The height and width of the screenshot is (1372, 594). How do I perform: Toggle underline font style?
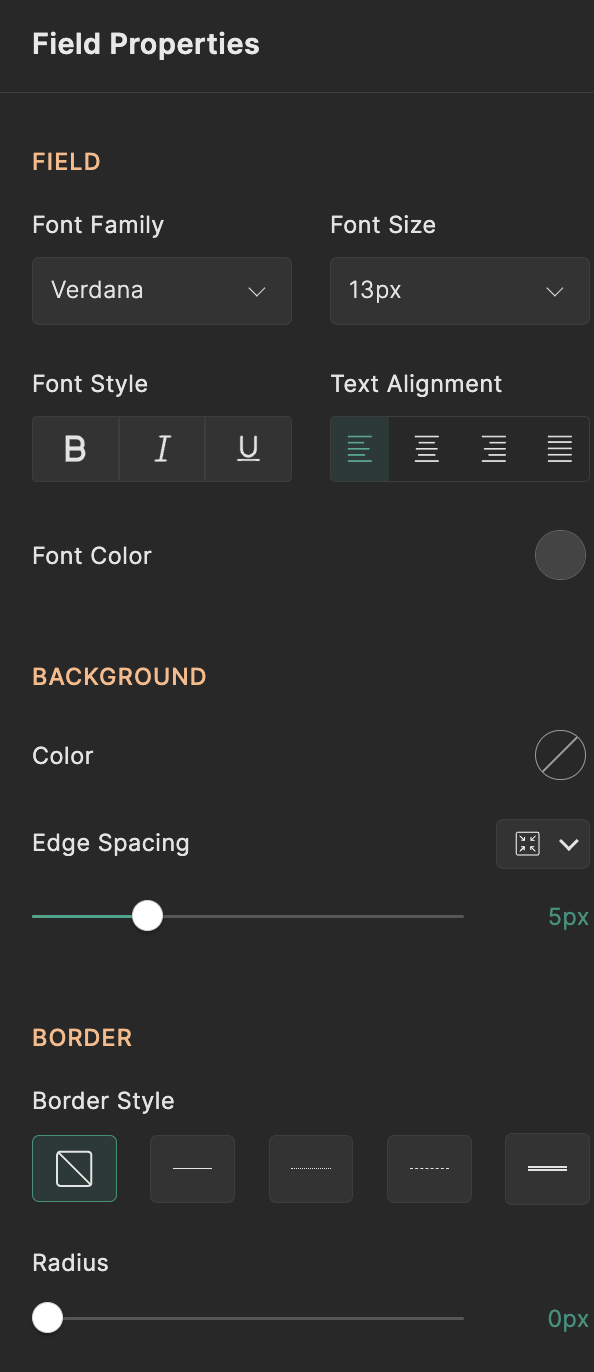(x=248, y=449)
